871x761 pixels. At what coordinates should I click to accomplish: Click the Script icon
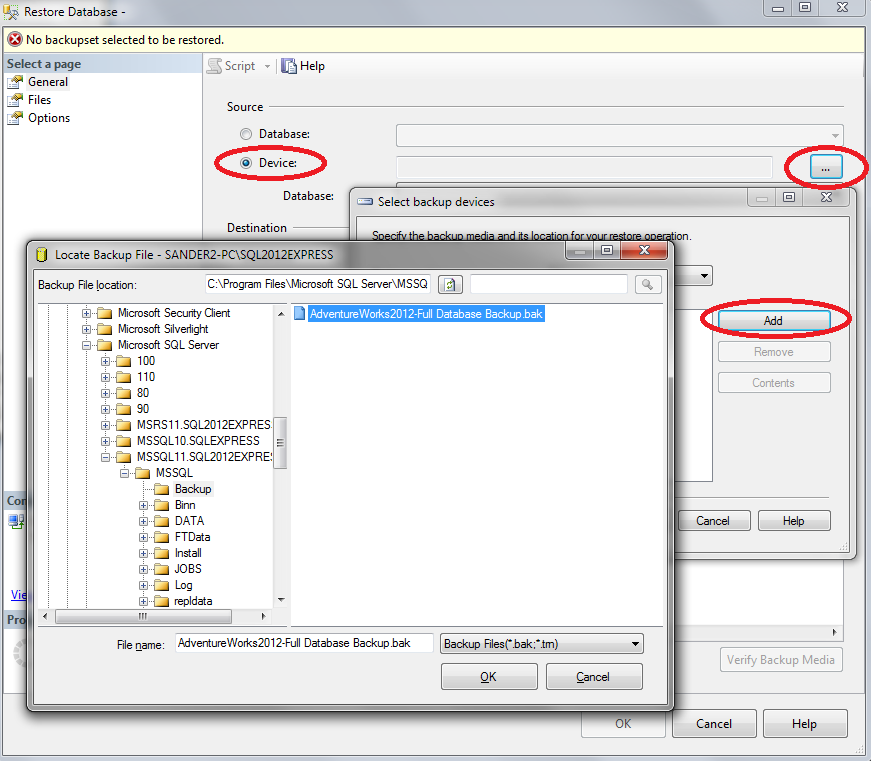[x=215, y=65]
